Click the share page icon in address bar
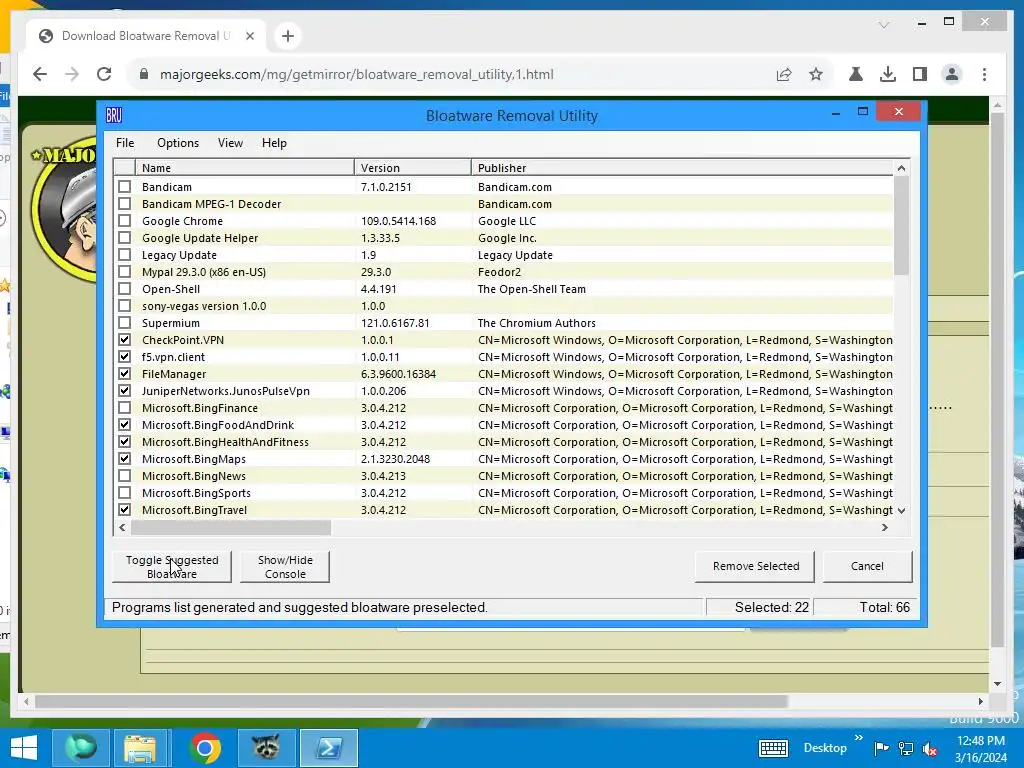Image resolution: width=1024 pixels, height=768 pixels. pyautogui.click(x=784, y=74)
